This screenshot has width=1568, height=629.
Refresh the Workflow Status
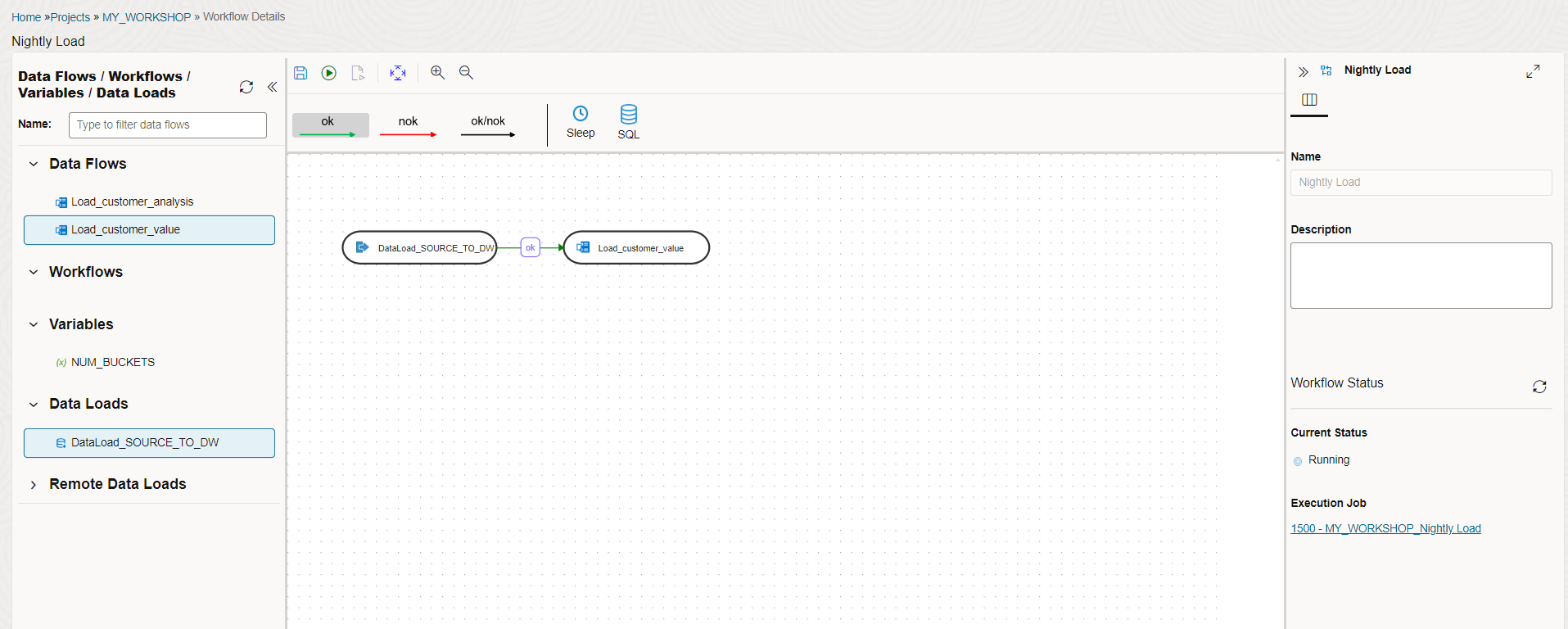[1539, 387]
